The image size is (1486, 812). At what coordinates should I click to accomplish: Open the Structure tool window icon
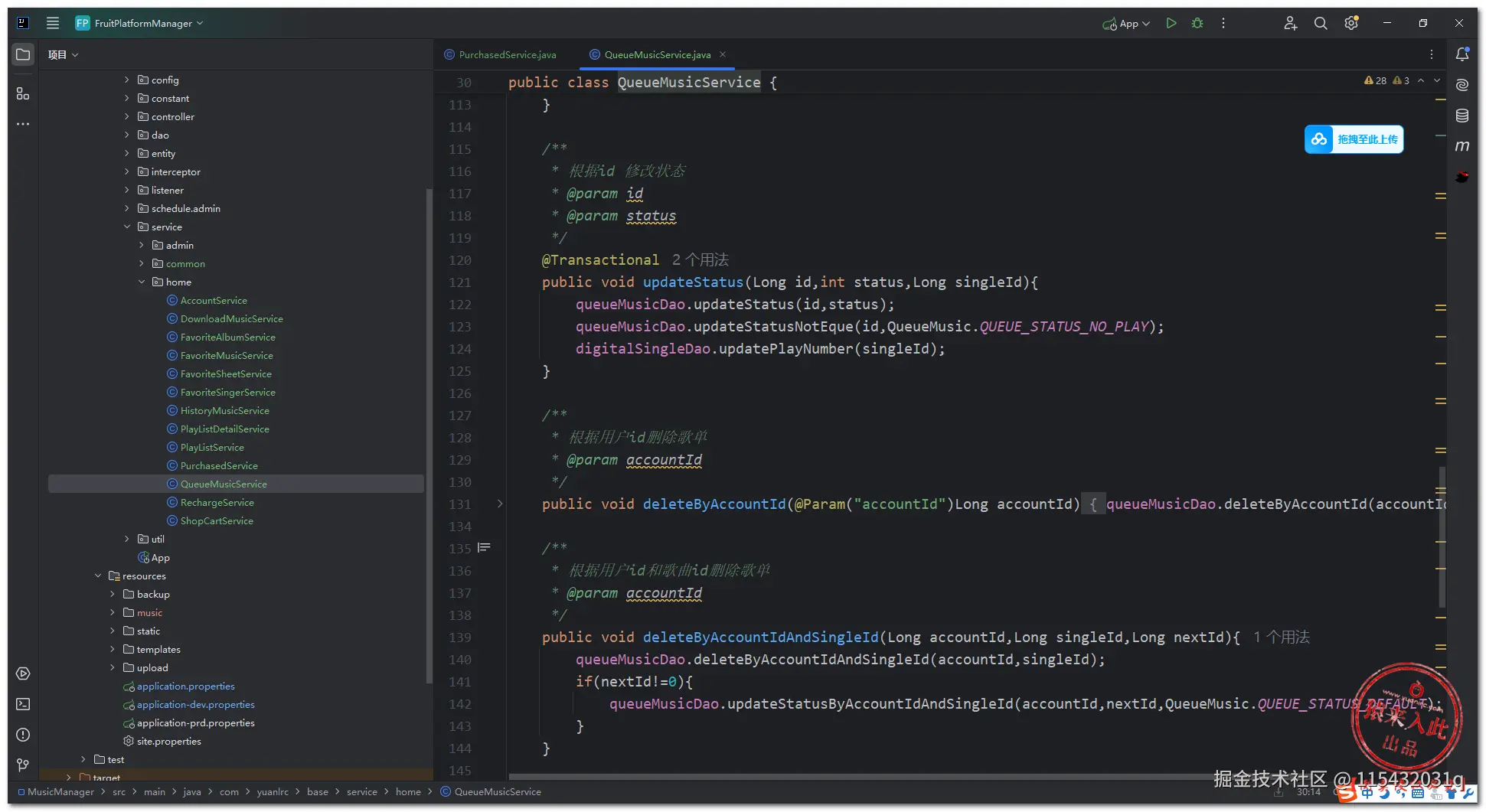[x=23, y=93]
